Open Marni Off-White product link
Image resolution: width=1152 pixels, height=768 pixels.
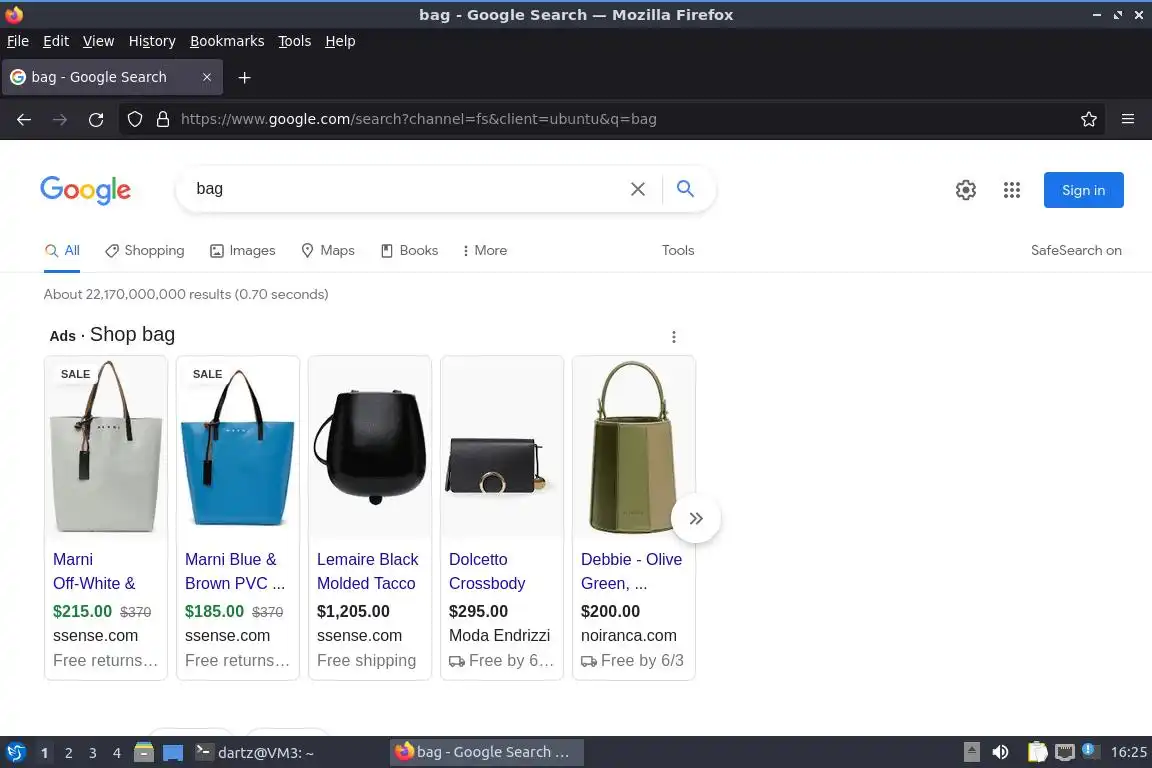point(94,571)
